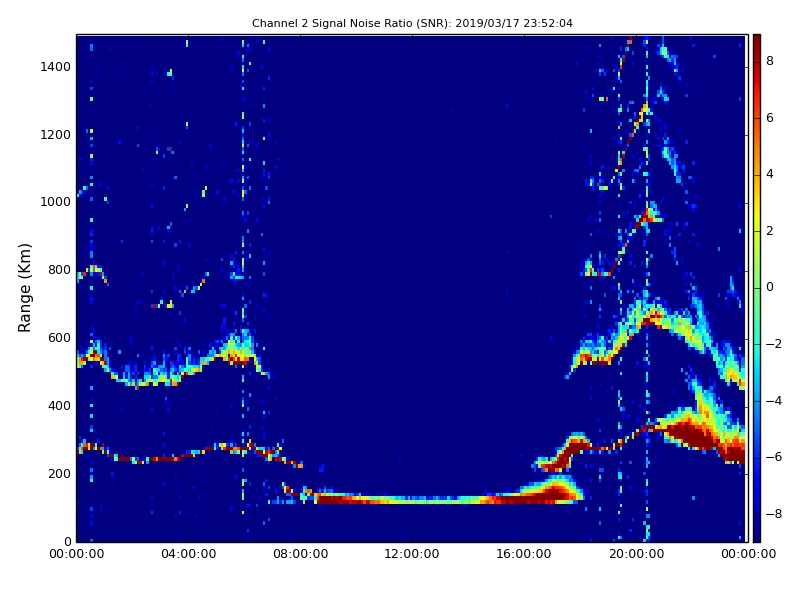
Task: Click the 20:00:00 time axis label
Action: coord(636,554)
